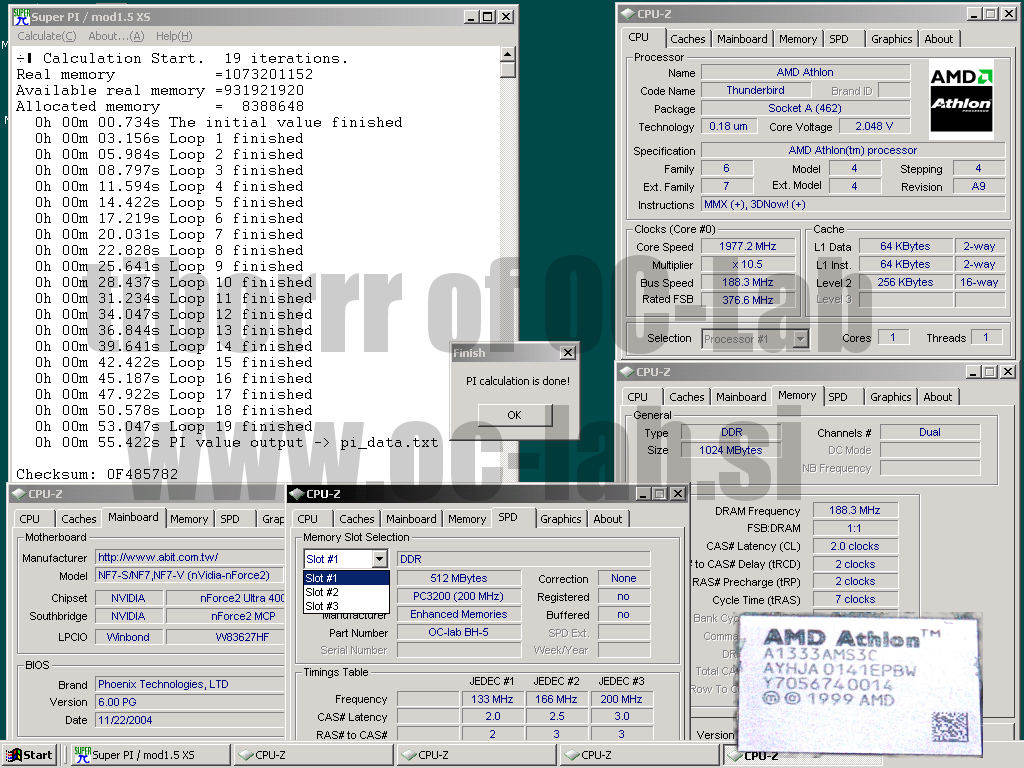
Task: Click the AMD Athlon chip photo
Action: click(x=859, y=686)
